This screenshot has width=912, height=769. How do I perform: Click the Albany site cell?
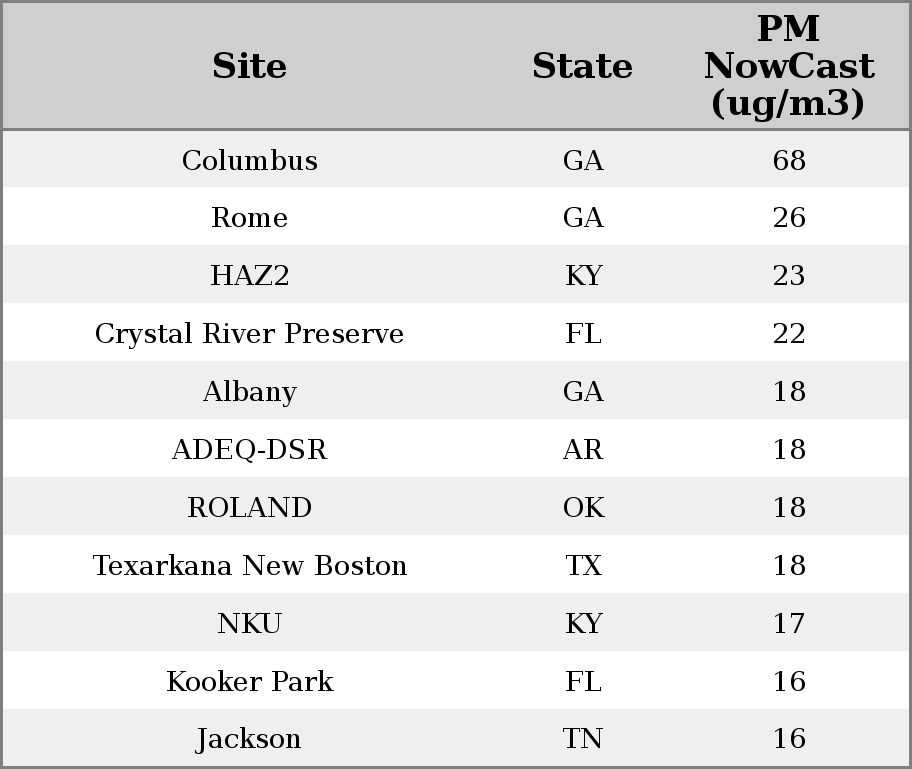[x=250, y=392]
